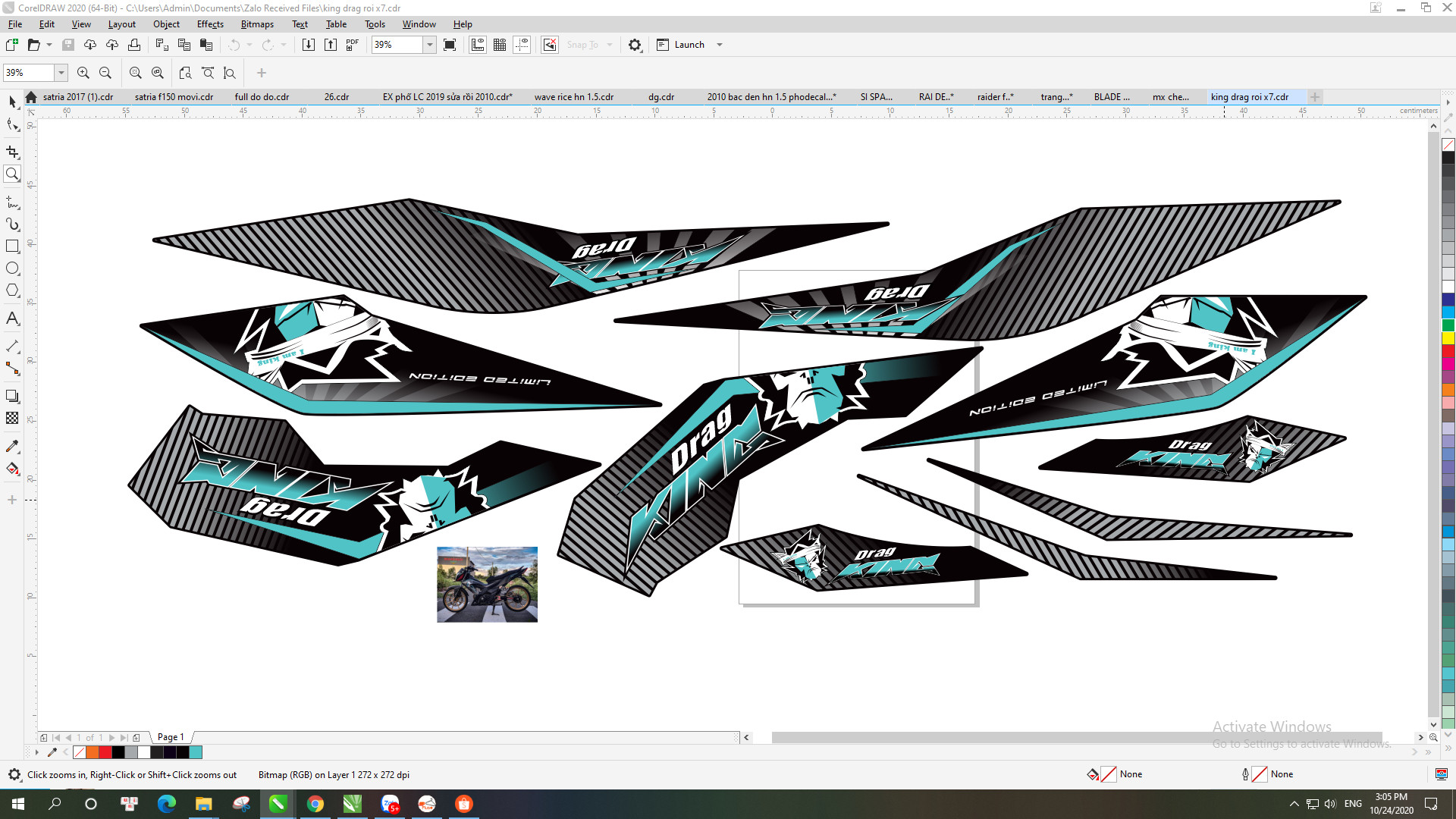The image size is (1456, 819).
Task: Click the Launch button
Action: tap(682, 45)
